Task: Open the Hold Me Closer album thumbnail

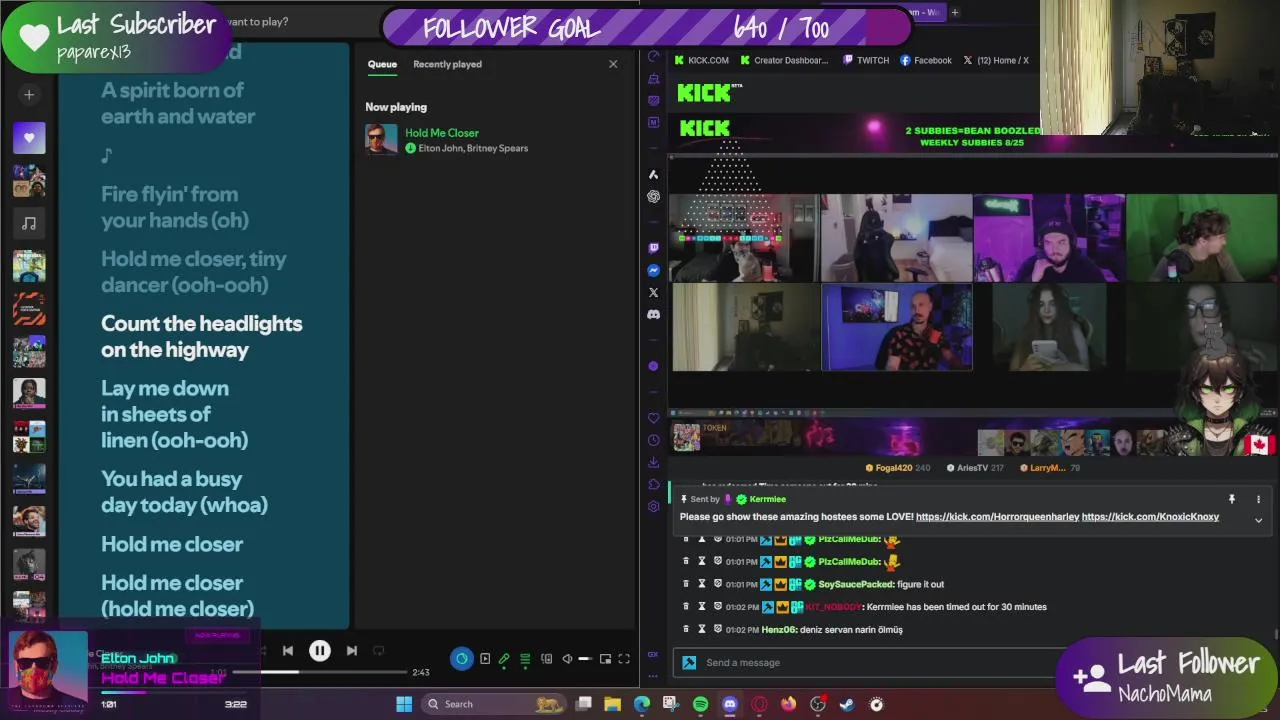Action: 381,139
